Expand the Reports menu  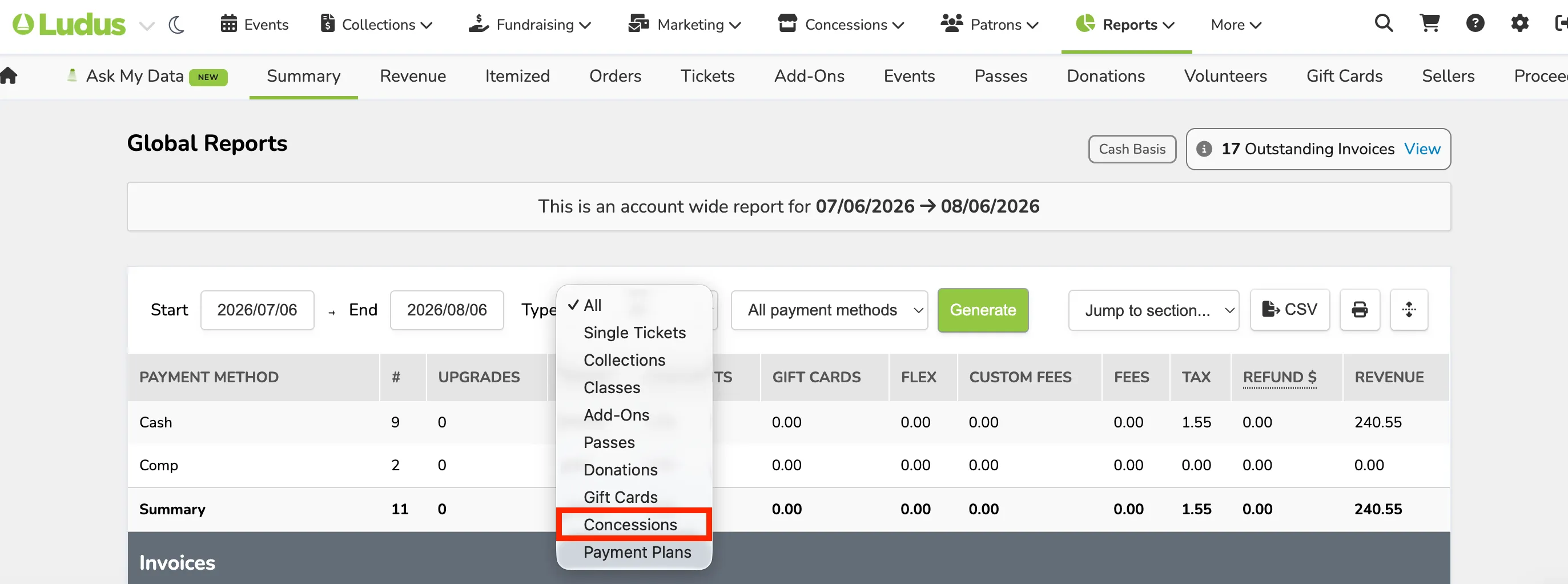point(1125,25)
